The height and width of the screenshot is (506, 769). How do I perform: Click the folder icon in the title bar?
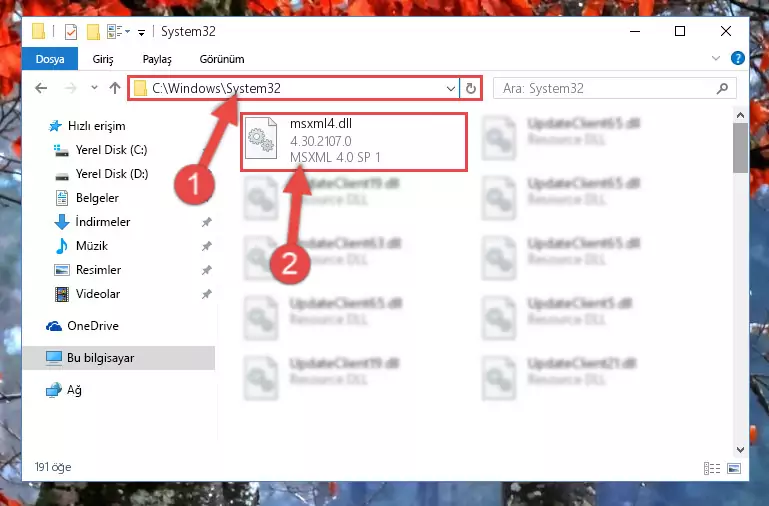(x=39, y=31)
